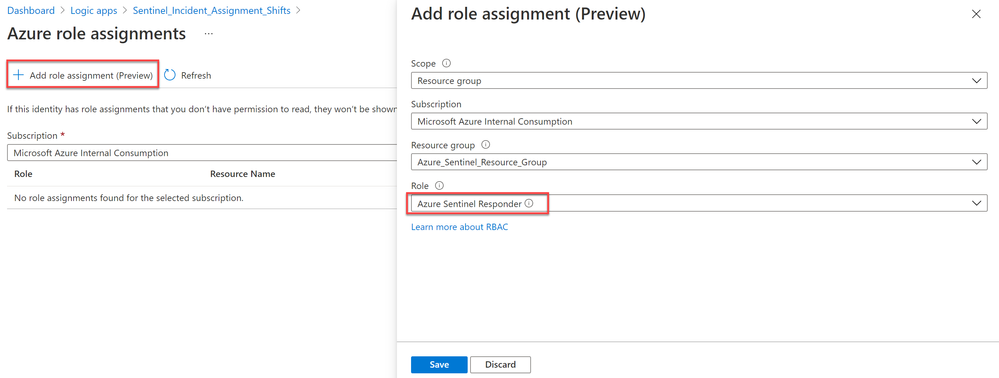Save the role assignment
The height and width of the screenshot is (378, 999).
(x=439, y=365)
